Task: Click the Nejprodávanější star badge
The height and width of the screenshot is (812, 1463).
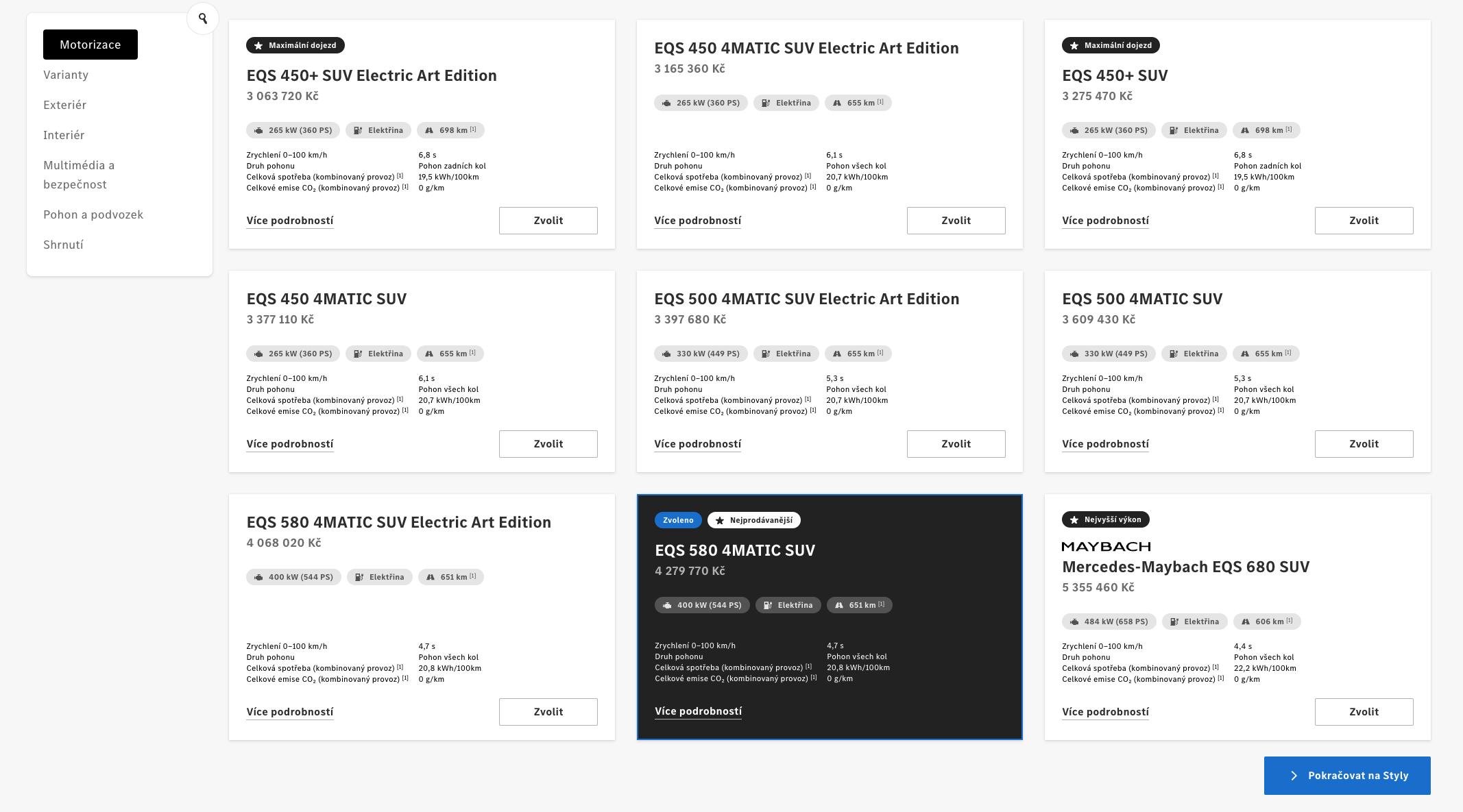Action: (x=753, y=520)
